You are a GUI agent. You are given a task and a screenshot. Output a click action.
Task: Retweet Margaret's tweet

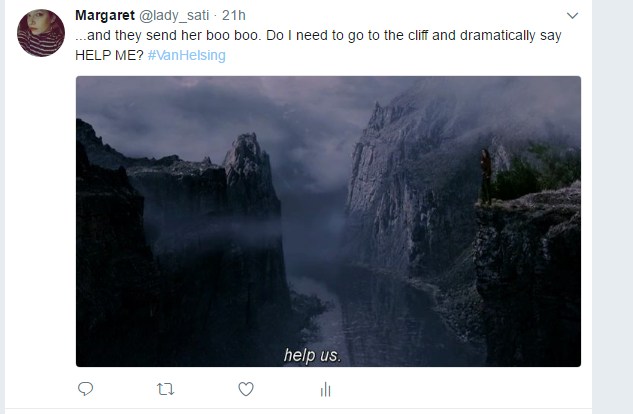point(165,389)
